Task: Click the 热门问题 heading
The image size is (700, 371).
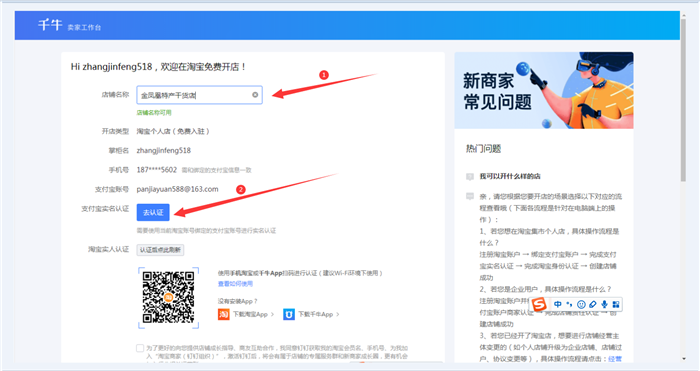Action: [483, 149]
